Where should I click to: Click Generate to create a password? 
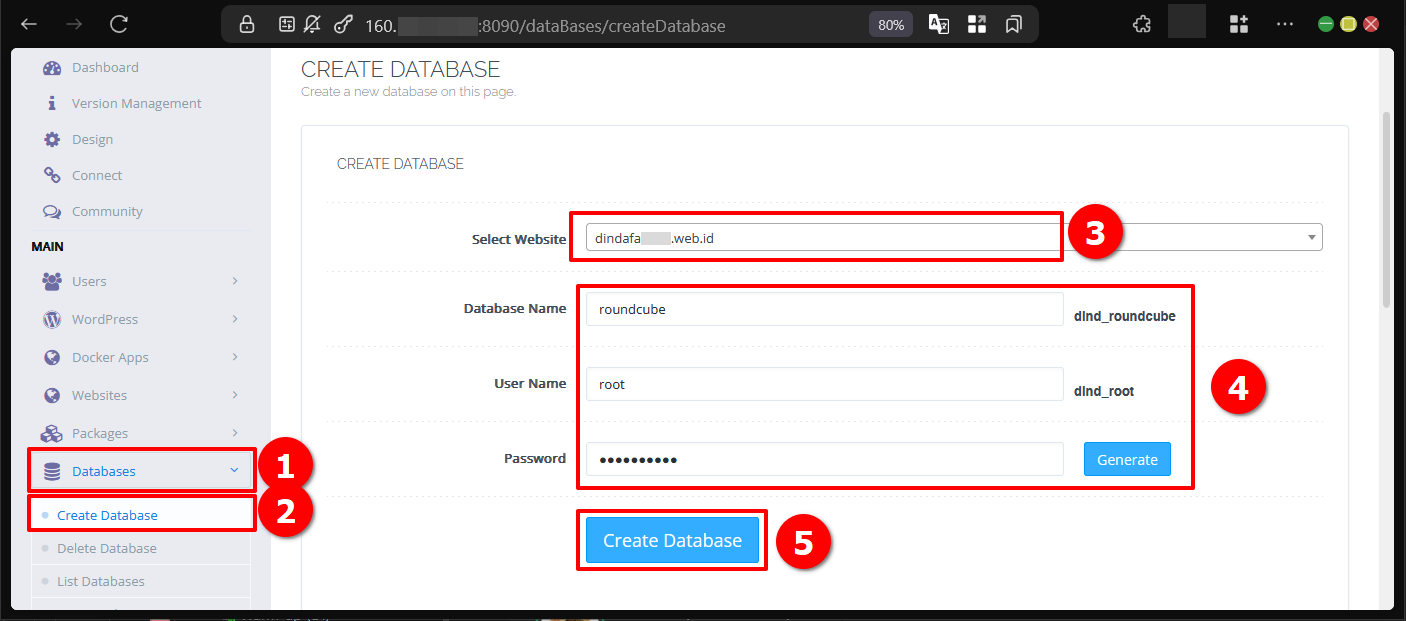[1127, 460]
